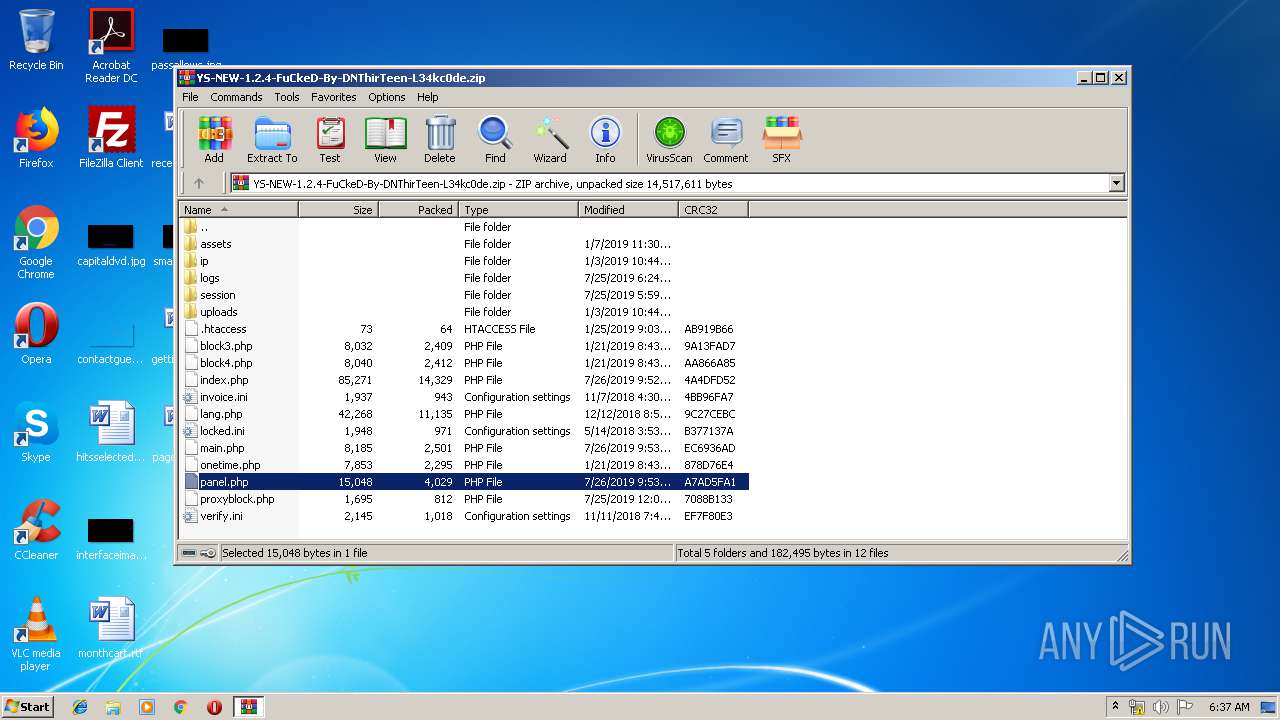Sort by Packed column header

tap(418, 210)
